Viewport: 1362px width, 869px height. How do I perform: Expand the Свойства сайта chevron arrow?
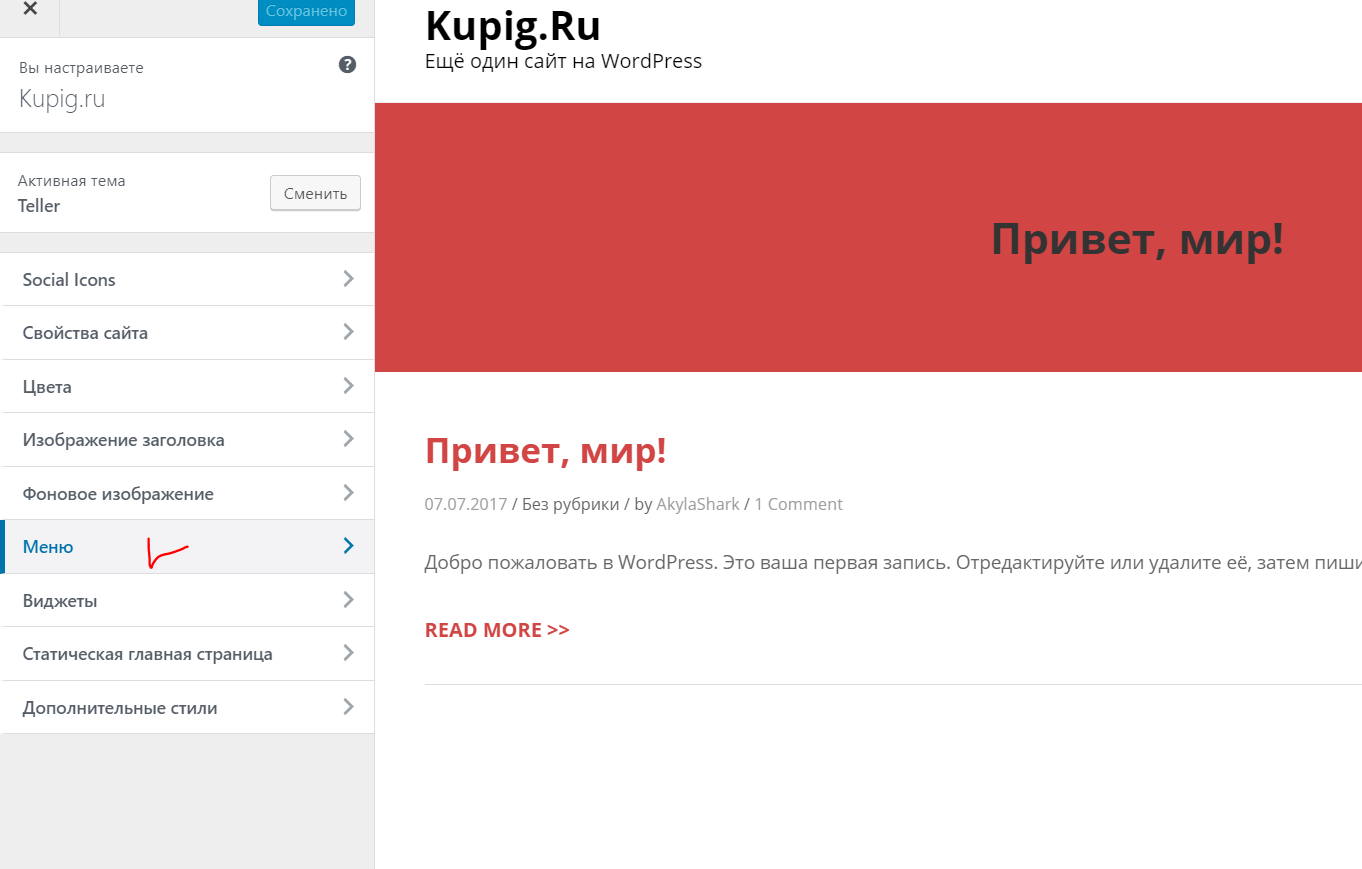point(348,332)
